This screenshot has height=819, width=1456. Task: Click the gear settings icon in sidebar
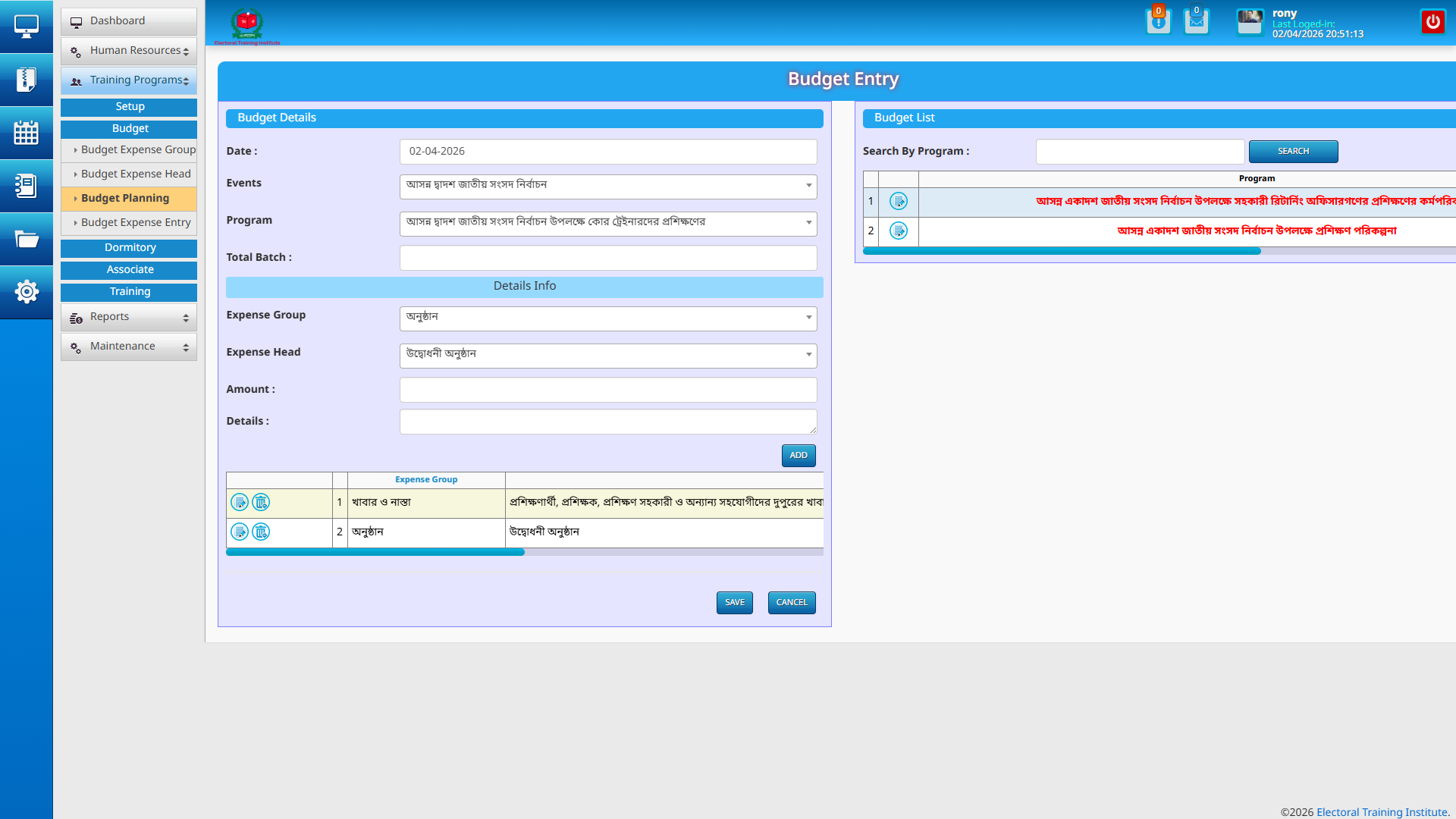click(x=27, y=292)
